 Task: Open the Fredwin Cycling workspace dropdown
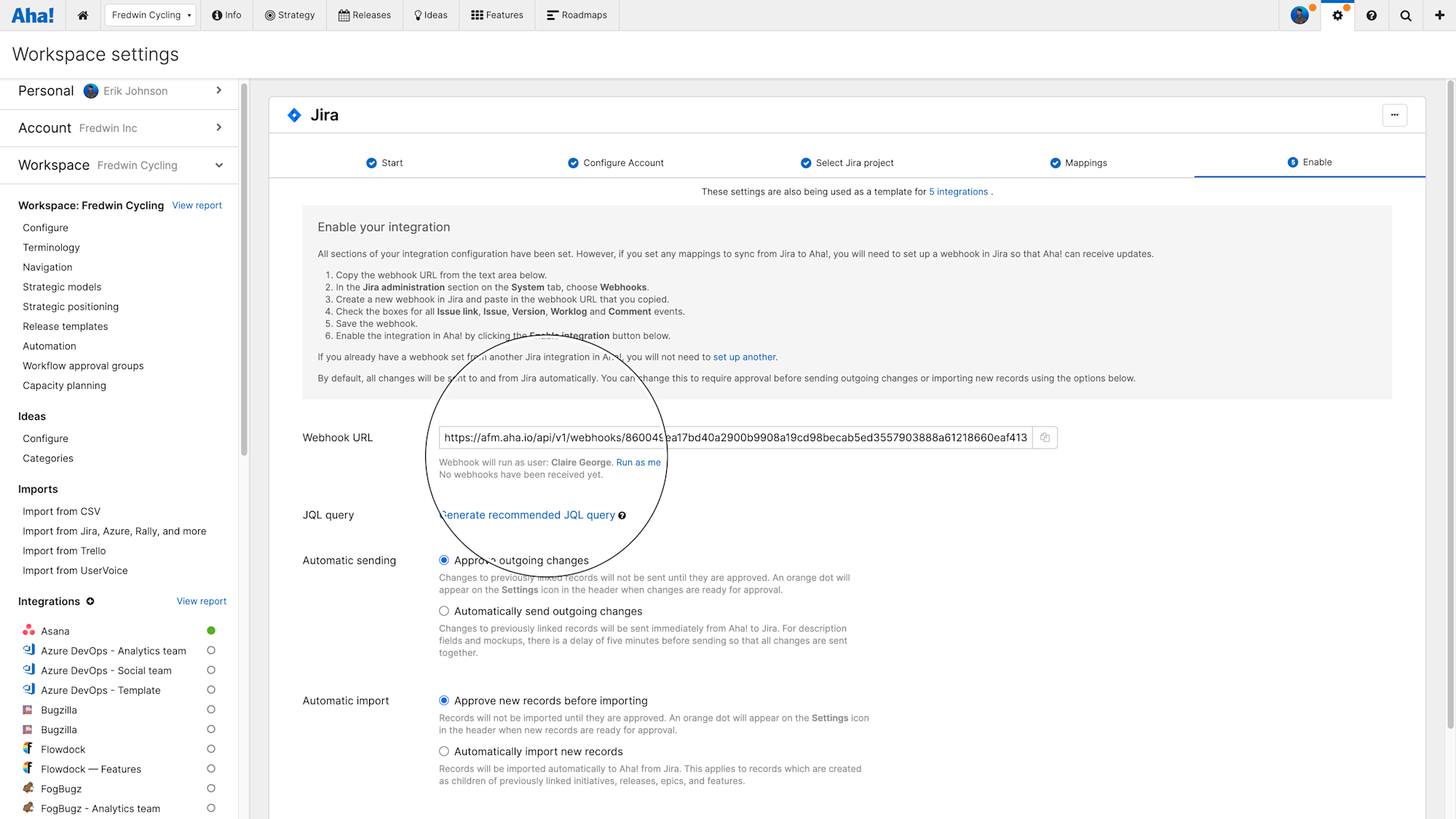pyautogui.click(x=151, y=15)
